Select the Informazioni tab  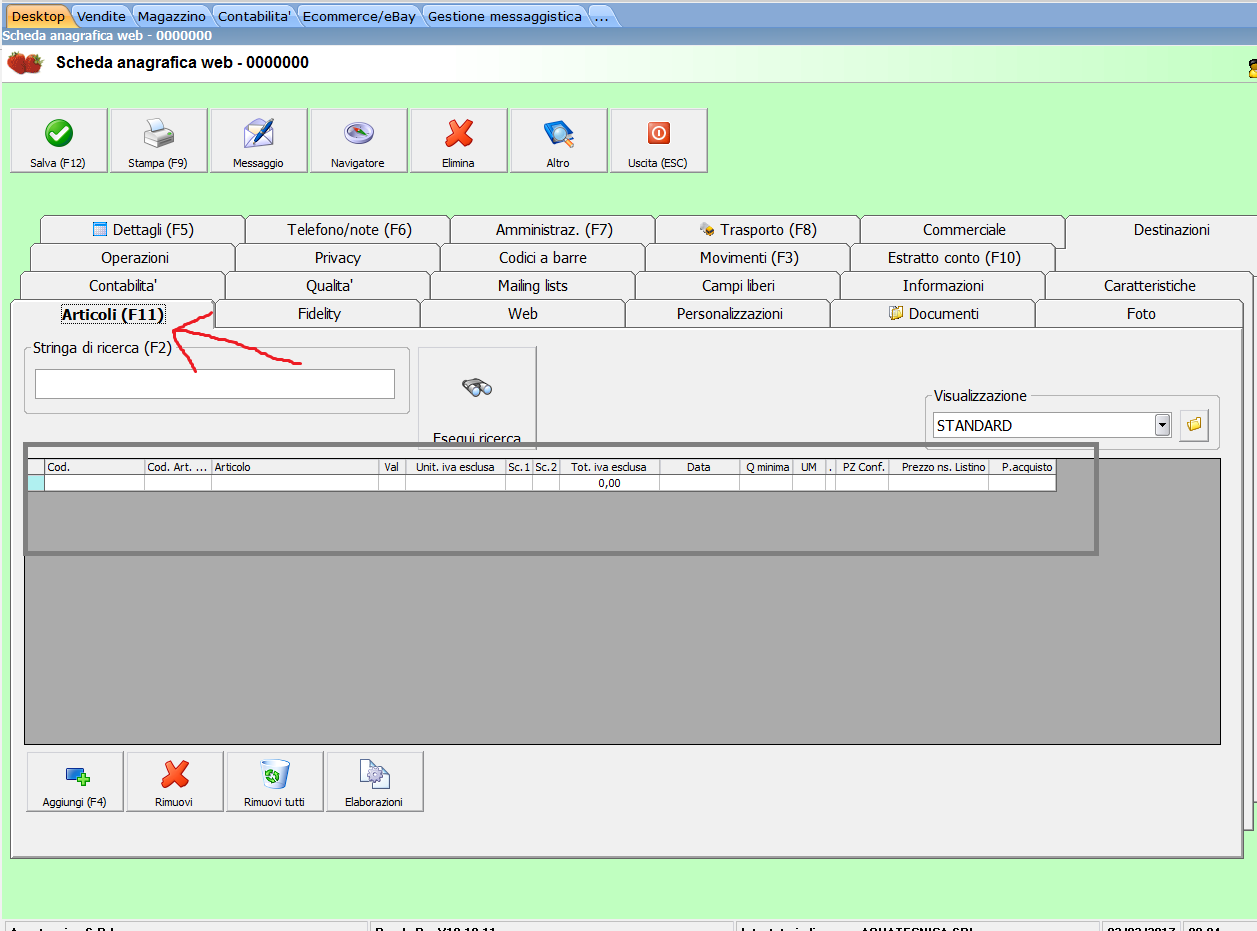click(x=943, y=286)
